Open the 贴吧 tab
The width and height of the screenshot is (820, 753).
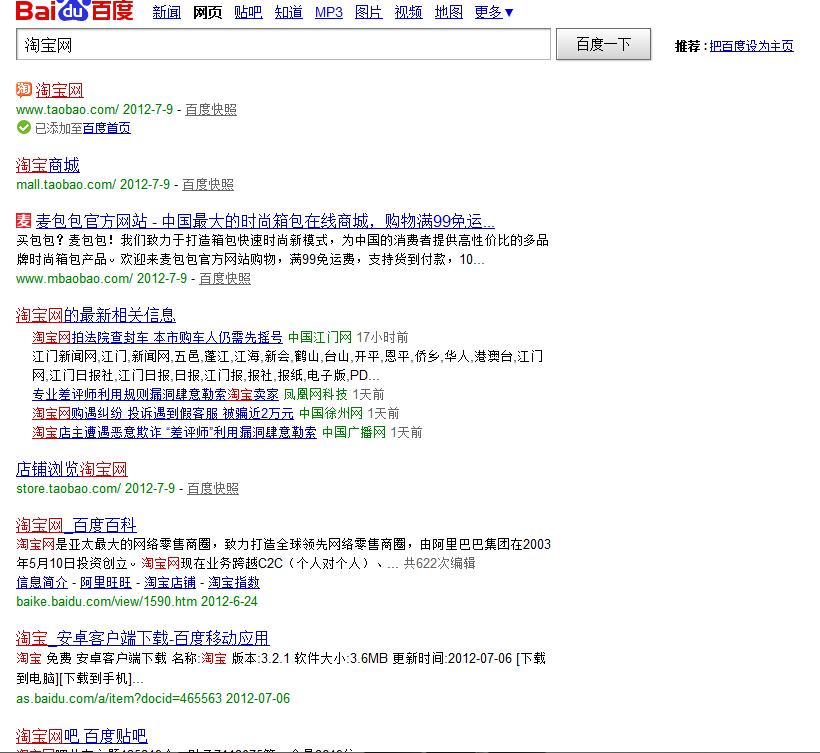click(248, 13)
